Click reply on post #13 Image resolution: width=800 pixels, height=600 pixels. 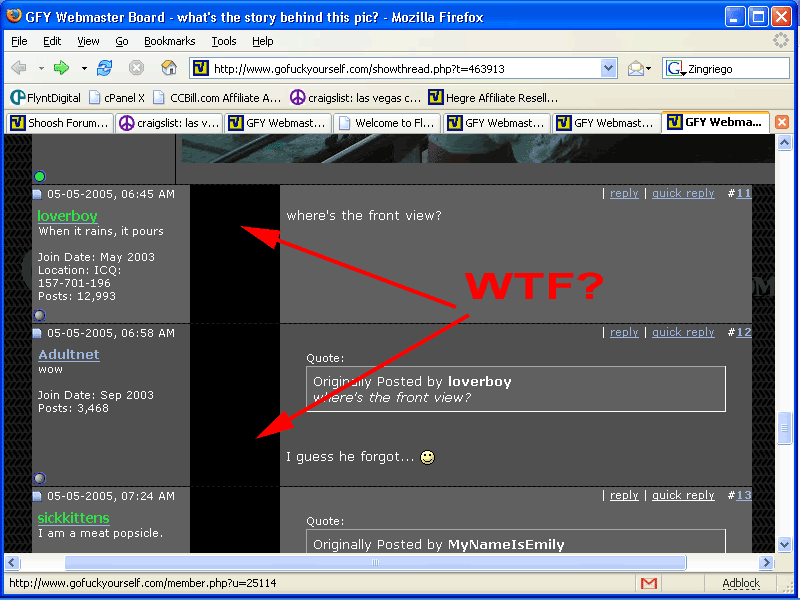click(x=624, y=495)
